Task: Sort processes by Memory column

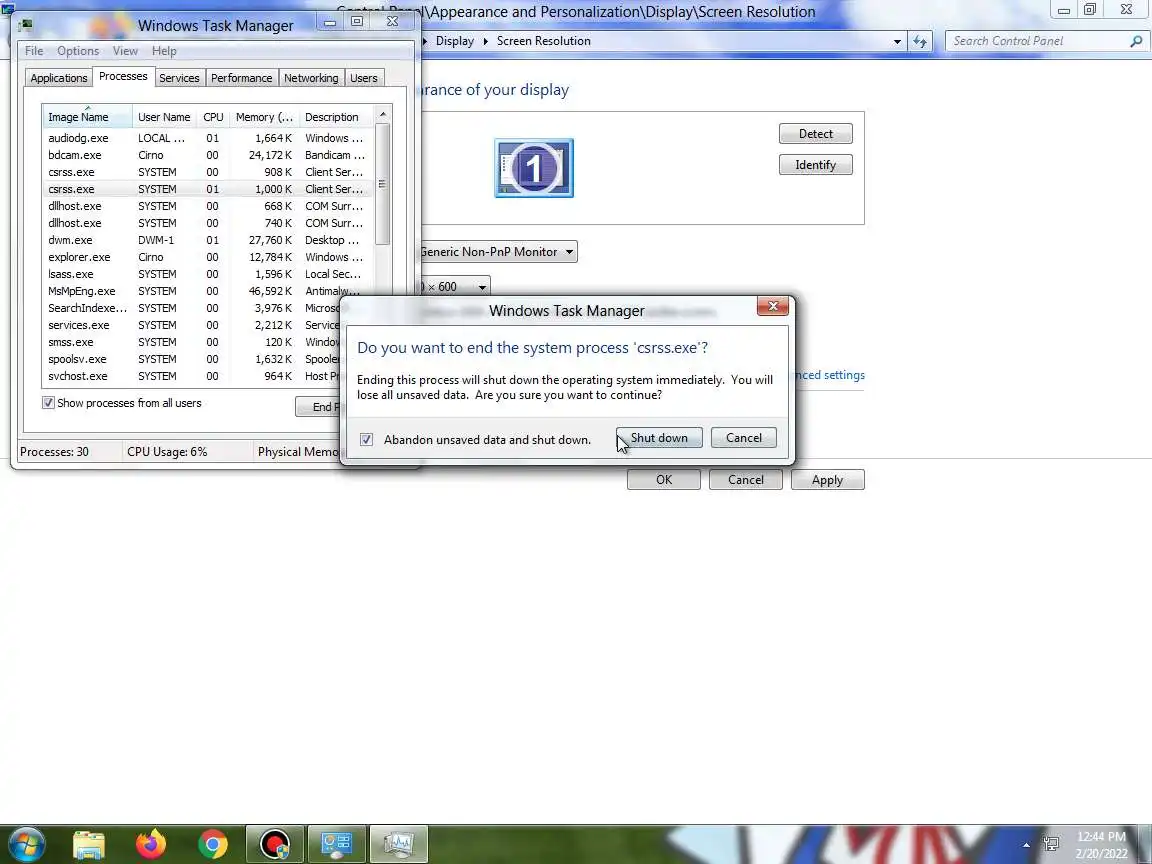Action: click(x=264, y=117)
